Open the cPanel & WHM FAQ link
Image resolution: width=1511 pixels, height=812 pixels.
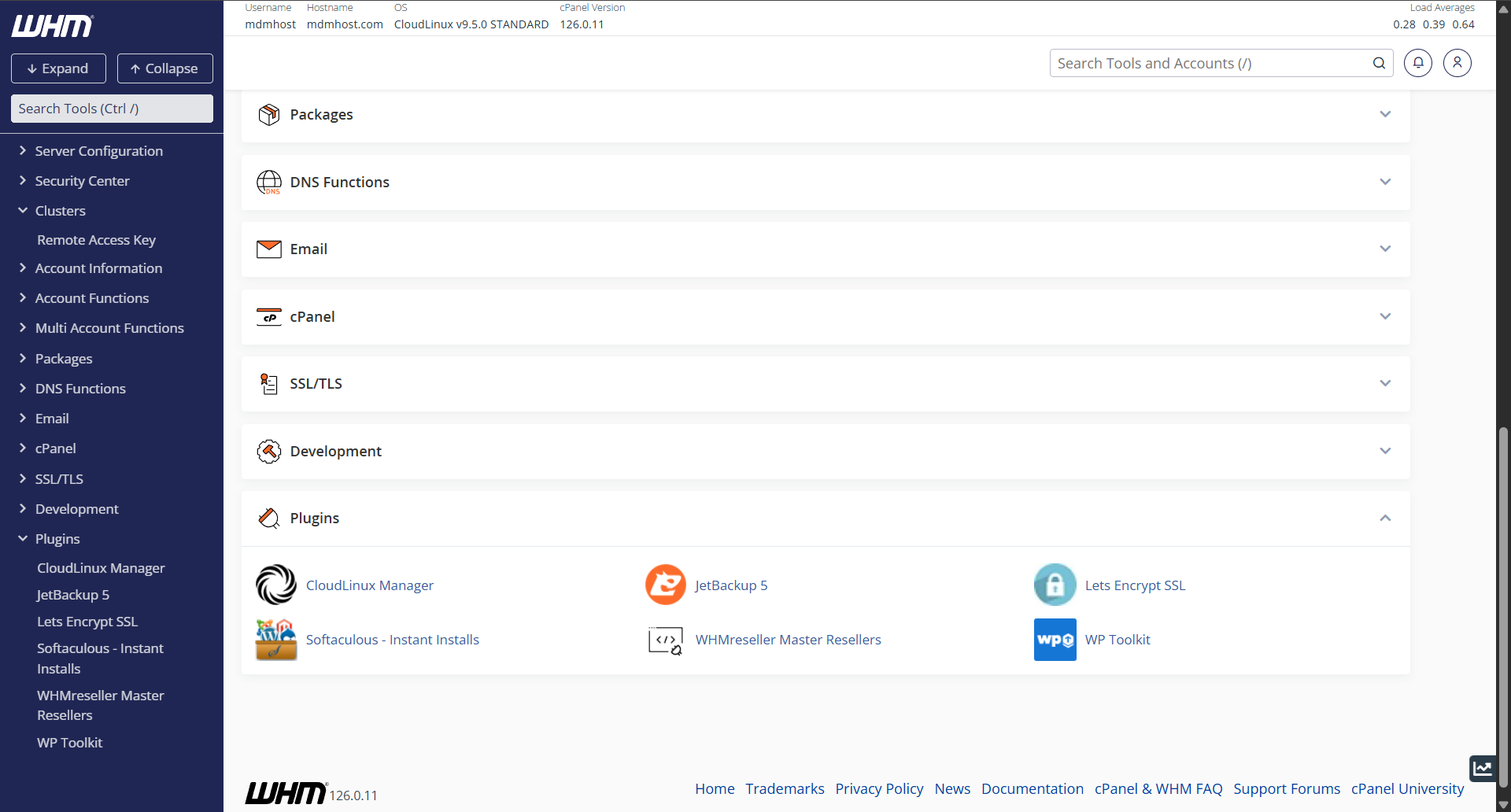[x=1158, y=788]
